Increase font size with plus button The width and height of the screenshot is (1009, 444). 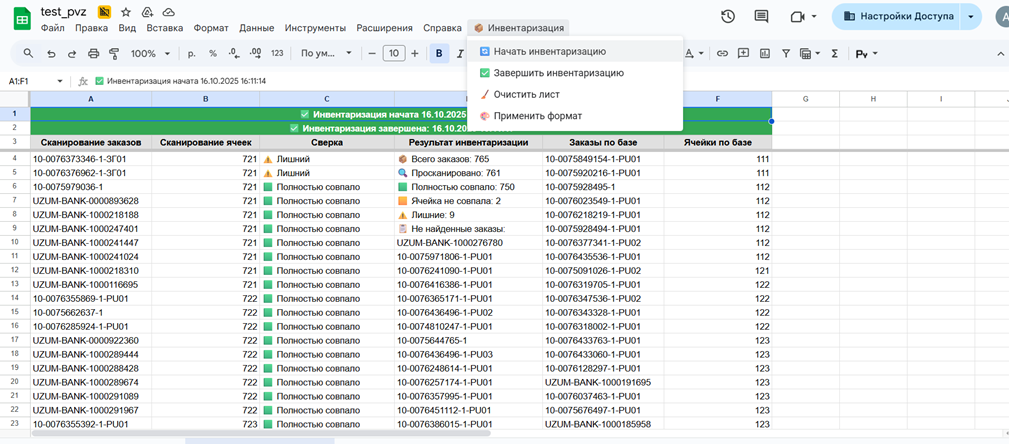coord(416,53)
